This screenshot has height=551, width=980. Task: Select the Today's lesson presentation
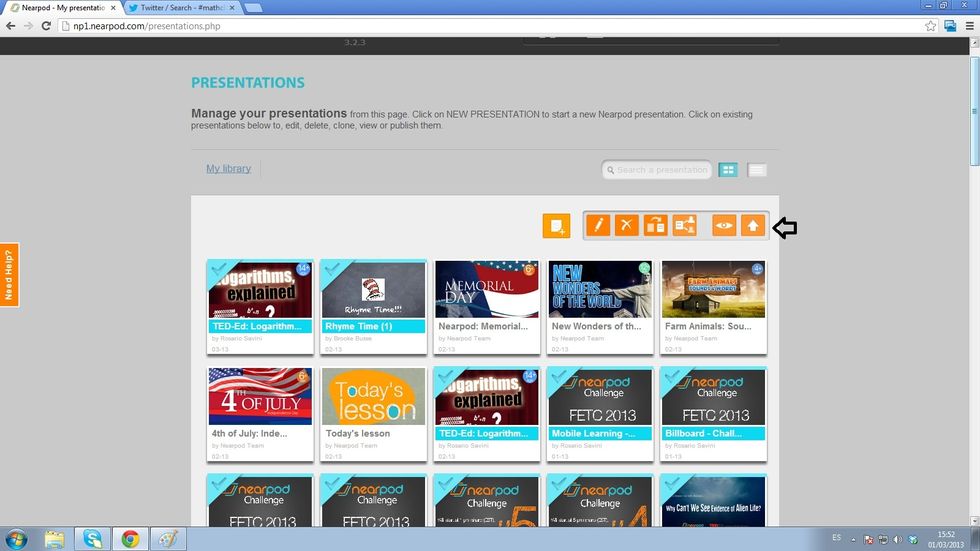373,414
